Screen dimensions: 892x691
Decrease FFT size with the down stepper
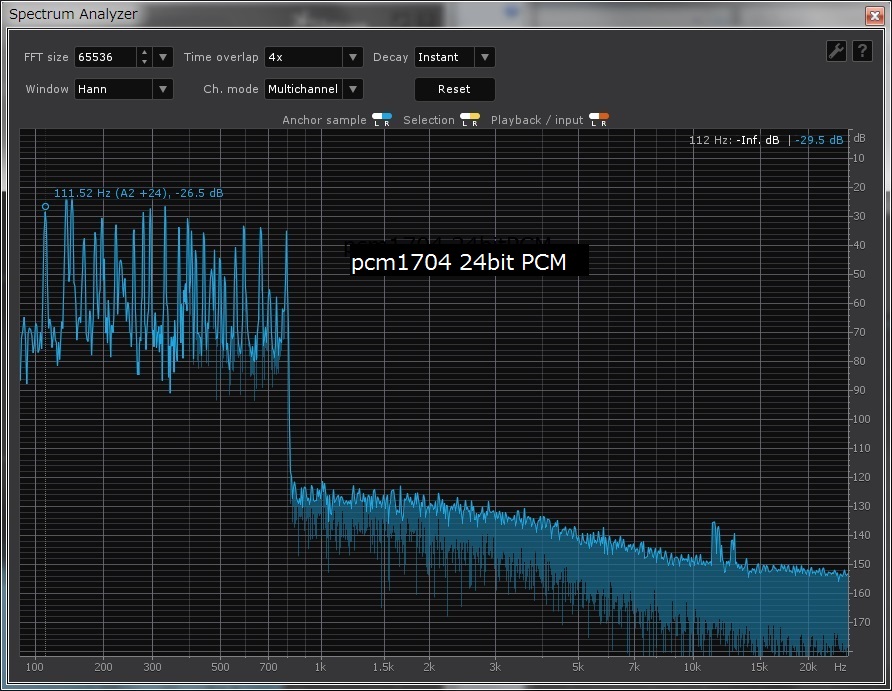coord(144,62)
